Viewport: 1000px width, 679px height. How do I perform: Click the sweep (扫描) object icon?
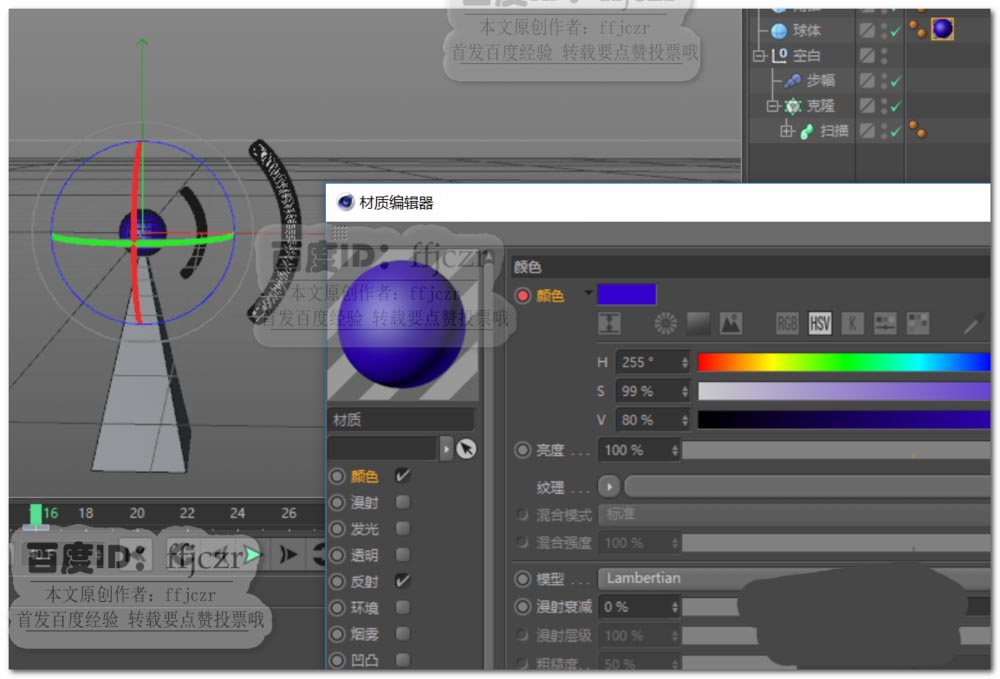(807, 131)
